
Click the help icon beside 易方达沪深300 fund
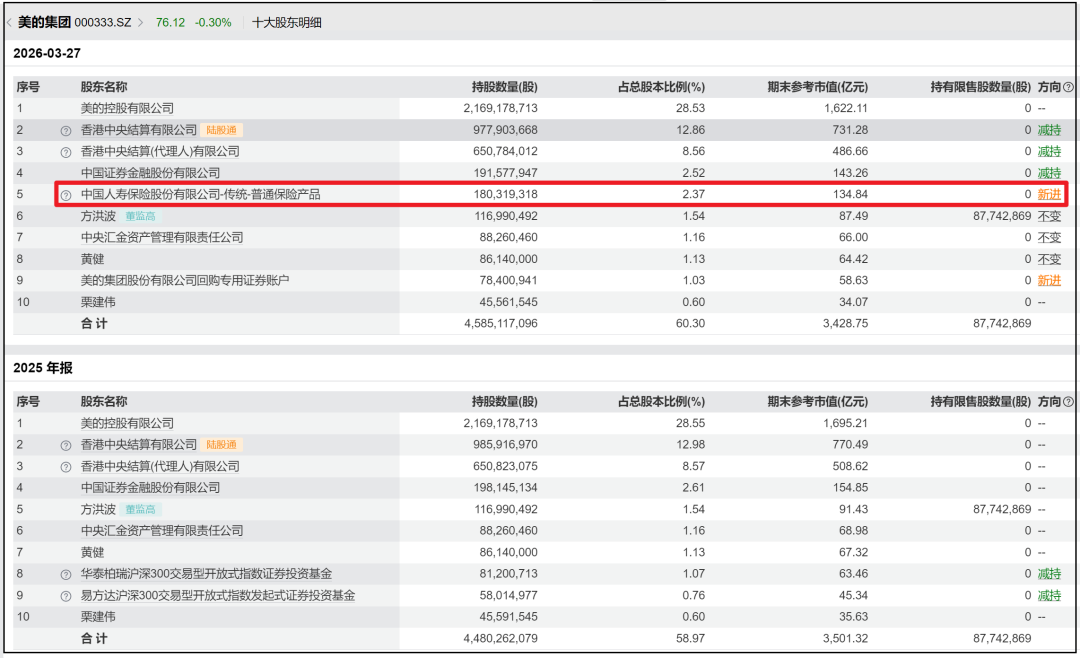coord(65,597)
